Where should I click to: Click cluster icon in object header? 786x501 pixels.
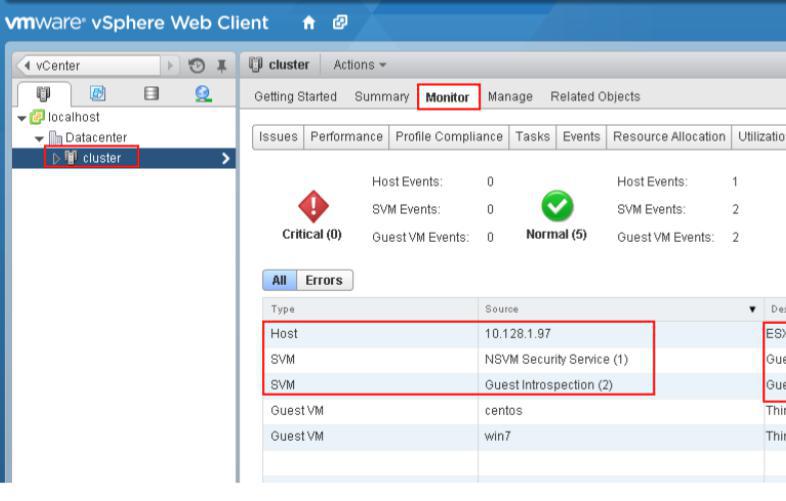(x=256, y=65)
